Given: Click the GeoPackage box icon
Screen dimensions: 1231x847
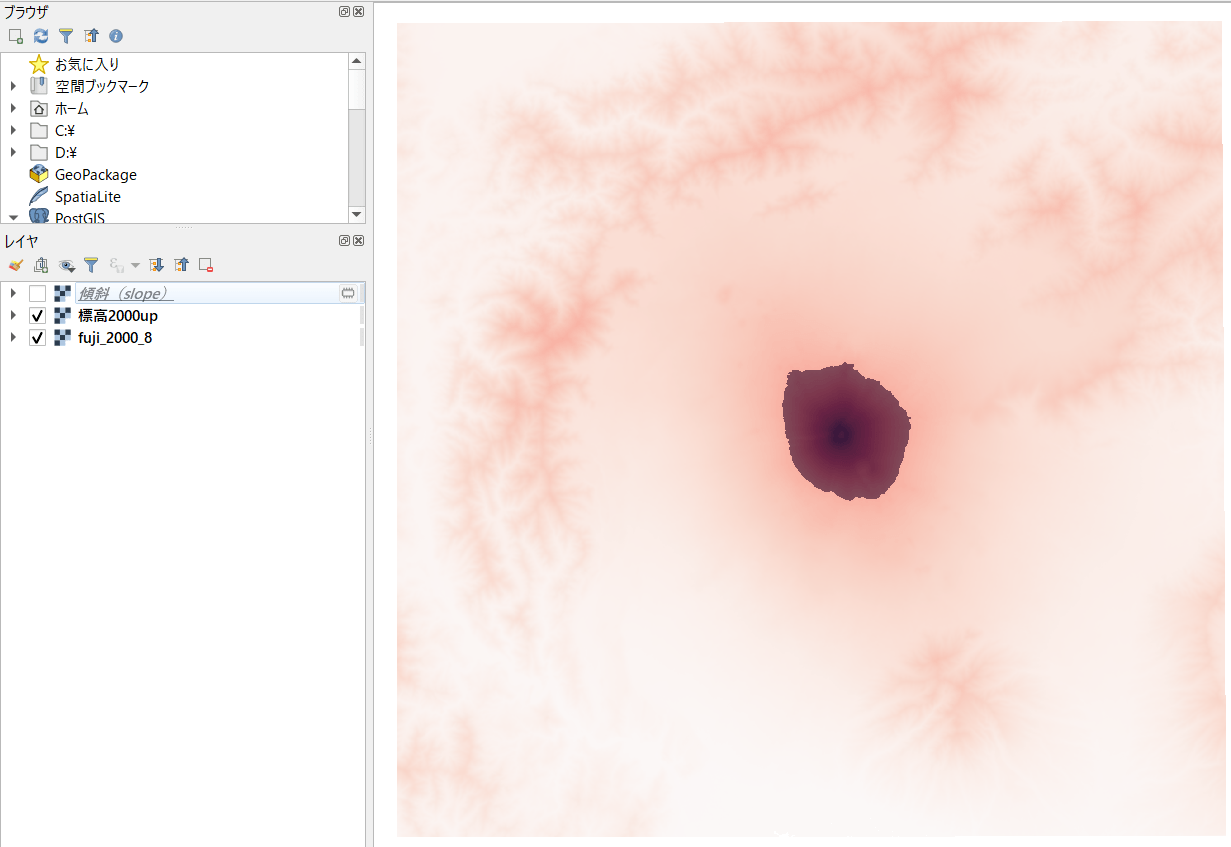Looking at the screenshot, I should click(39, 174).
